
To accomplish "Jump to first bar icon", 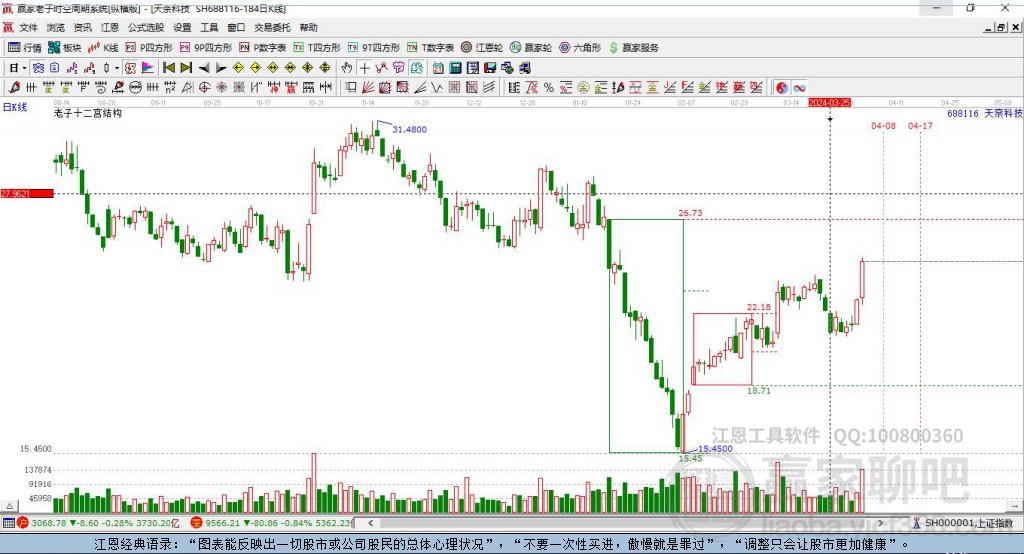I will [x=168, y=67].
